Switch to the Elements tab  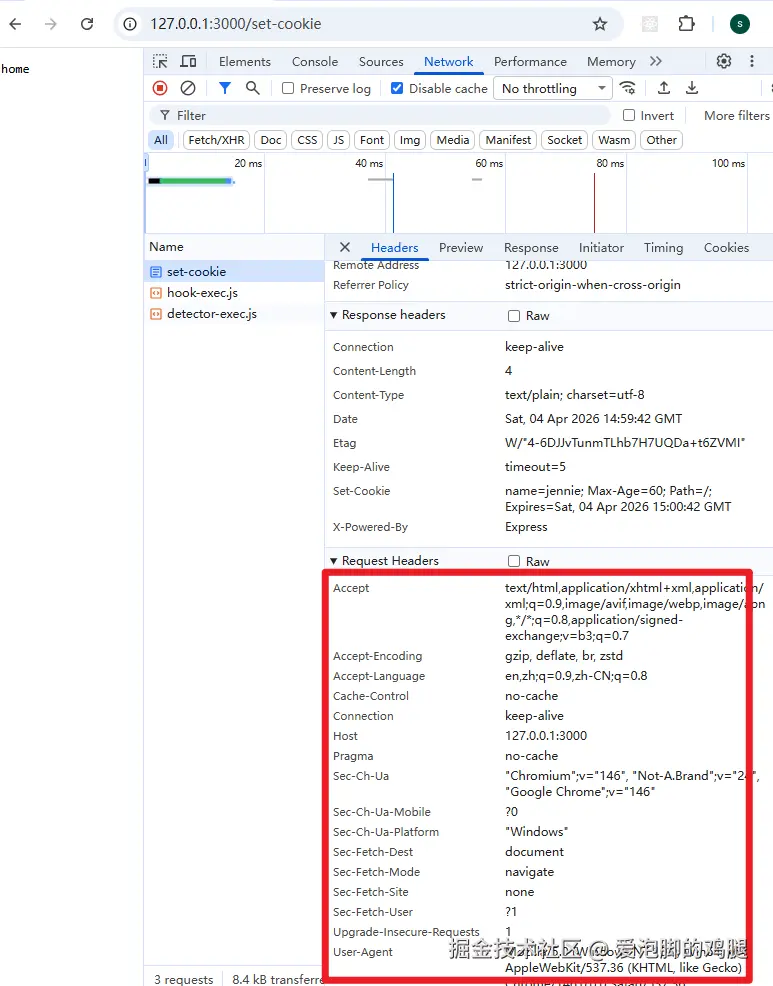pyautogui.click(x=245, y=62)
